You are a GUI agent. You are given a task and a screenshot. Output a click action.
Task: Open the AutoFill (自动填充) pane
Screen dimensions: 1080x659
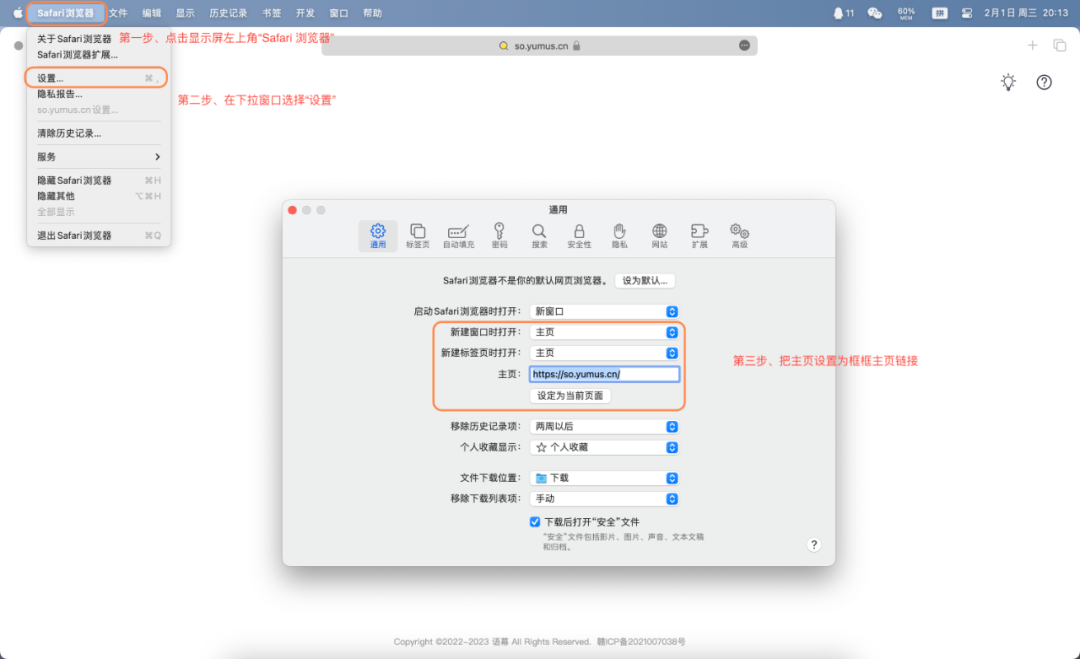tap(458, 236)
